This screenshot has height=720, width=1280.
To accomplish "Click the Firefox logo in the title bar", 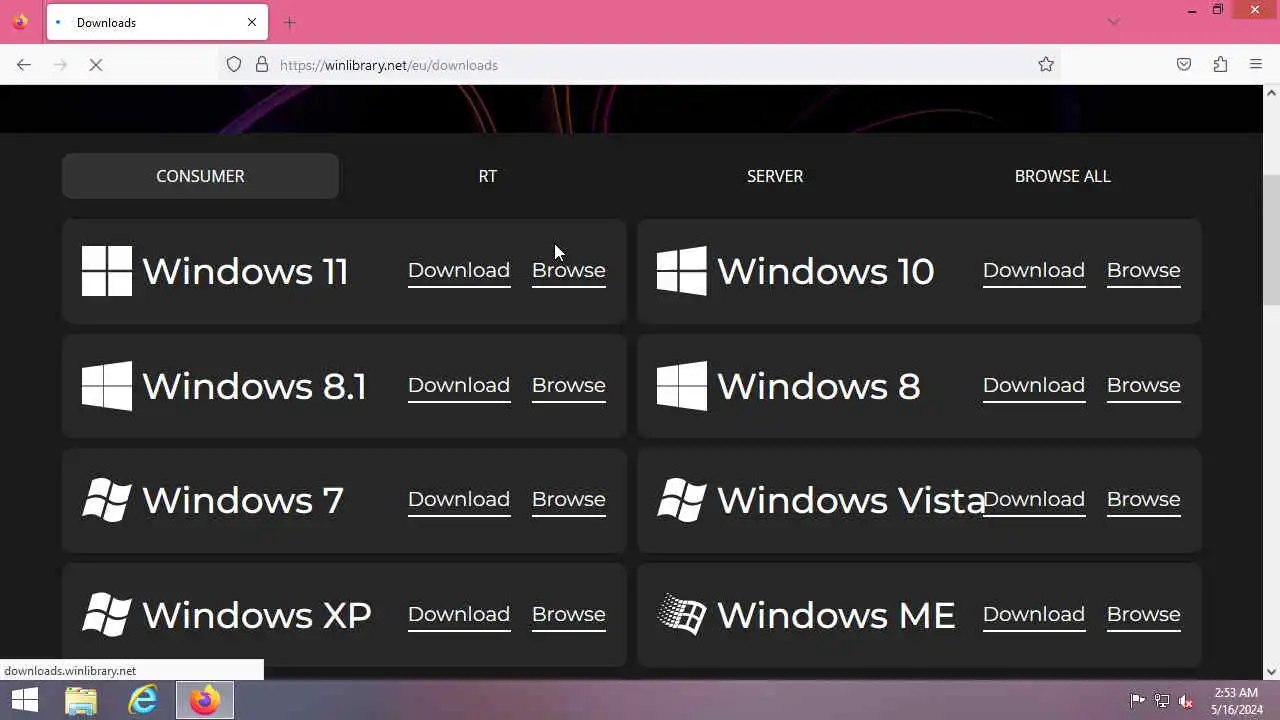I will (x=20, y=22).
